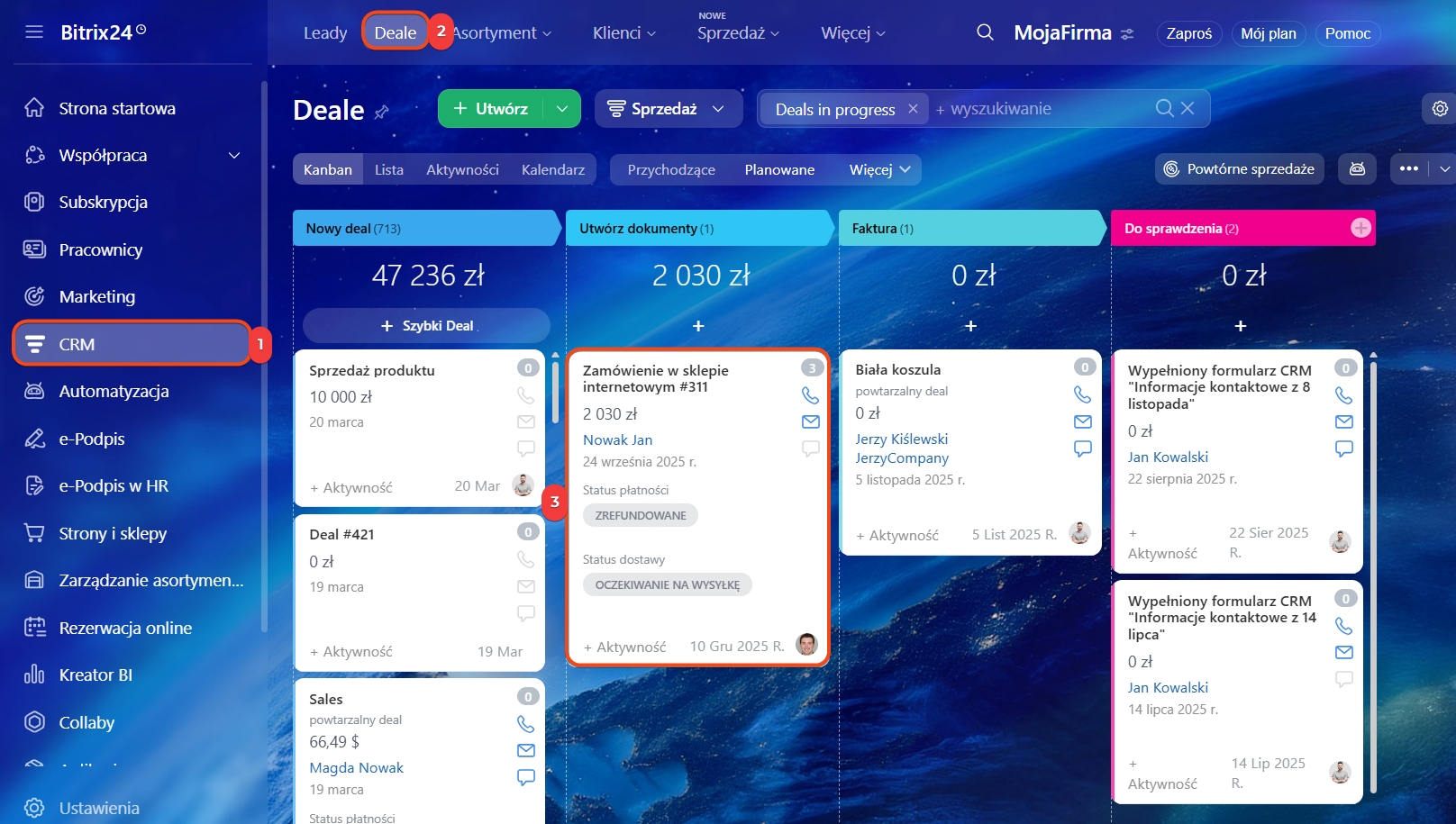1456x824 pixels.
Task: Switch to the Lista view tab
Action: [x=388, y=169]
